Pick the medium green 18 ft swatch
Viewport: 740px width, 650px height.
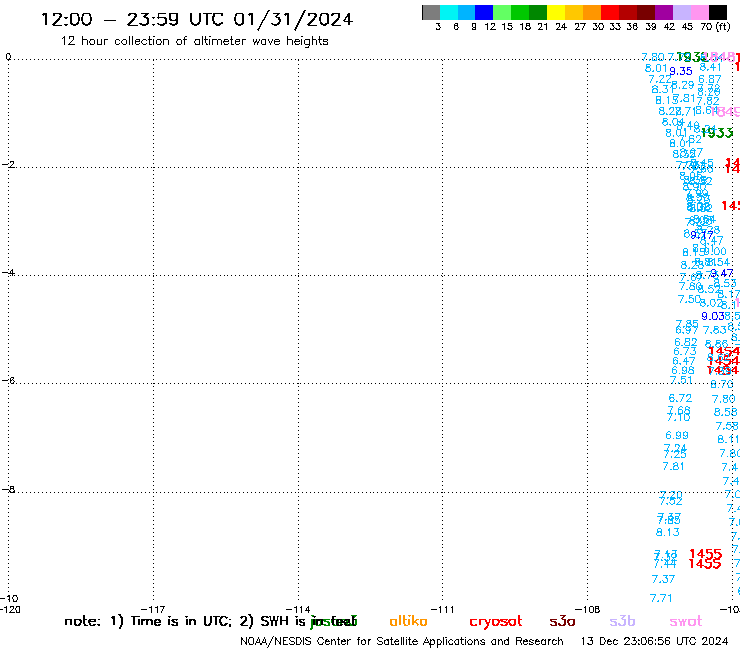[x=521, y=12]
